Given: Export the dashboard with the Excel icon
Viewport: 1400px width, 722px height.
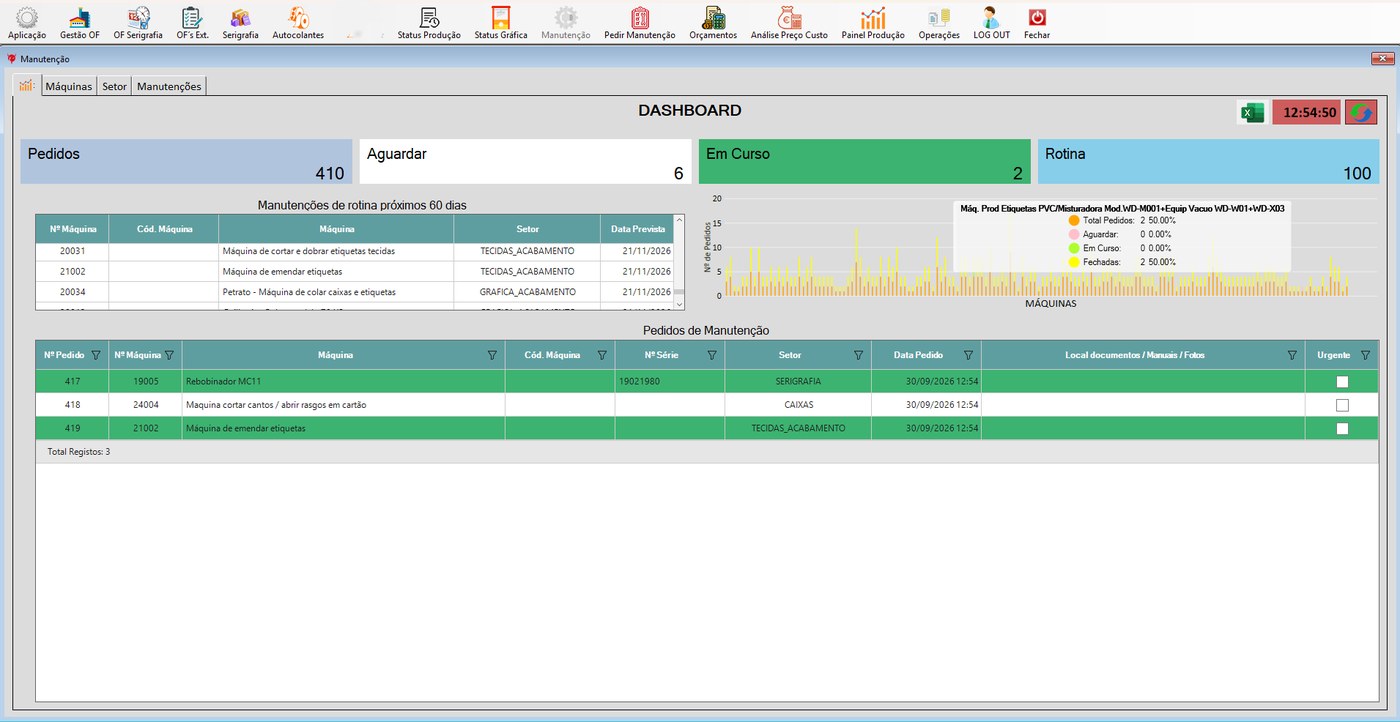Looking at the screenshot, I should click(1252, 113).
